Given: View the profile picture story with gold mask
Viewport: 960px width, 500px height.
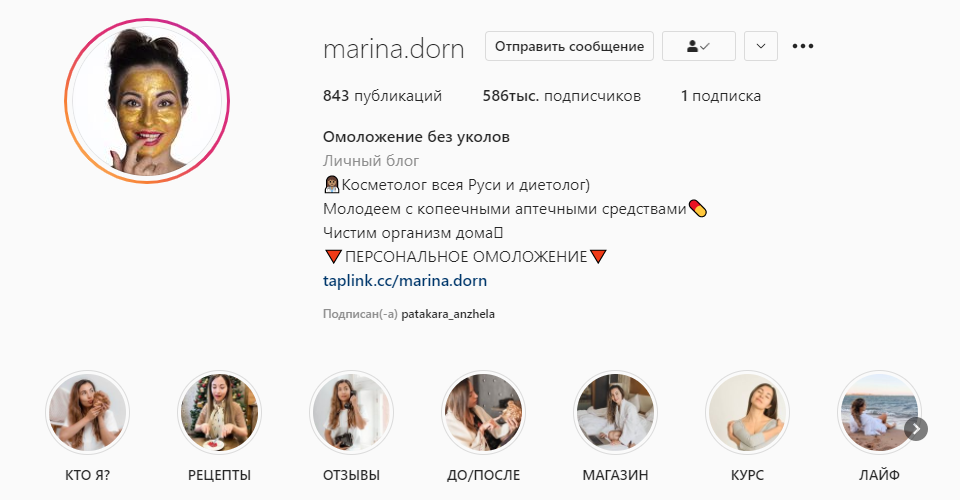Looking at the screenshot, I should [x=147, y=101].
